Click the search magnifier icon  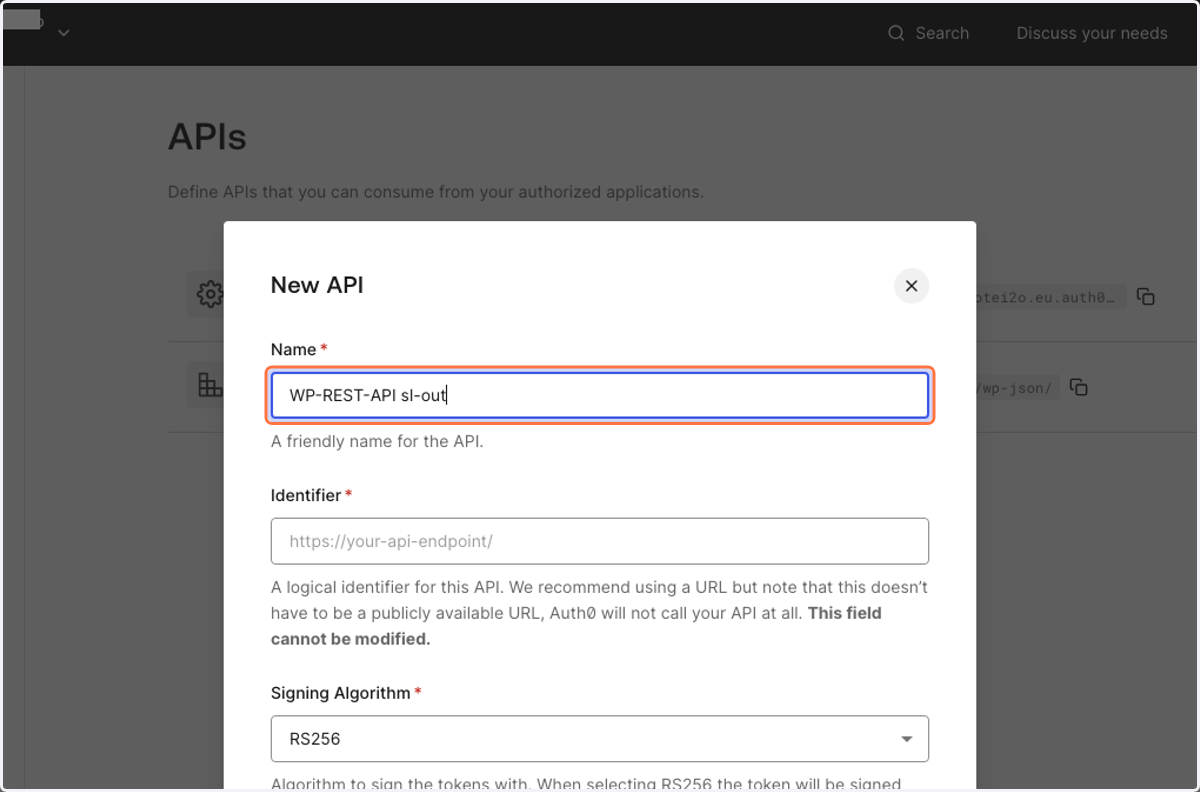coord(896,33)
